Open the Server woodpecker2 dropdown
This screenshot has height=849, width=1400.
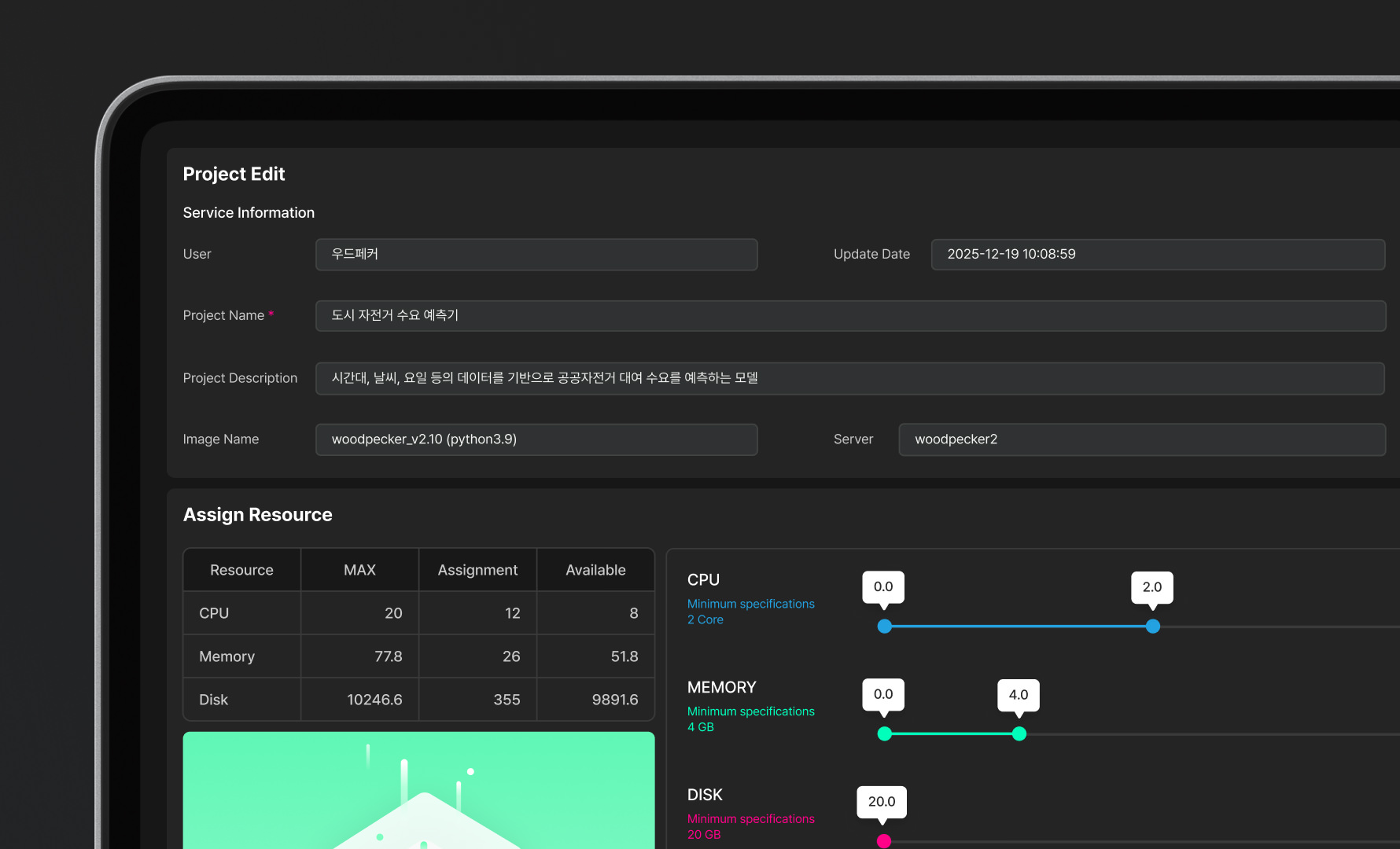tap(1141, 439)
